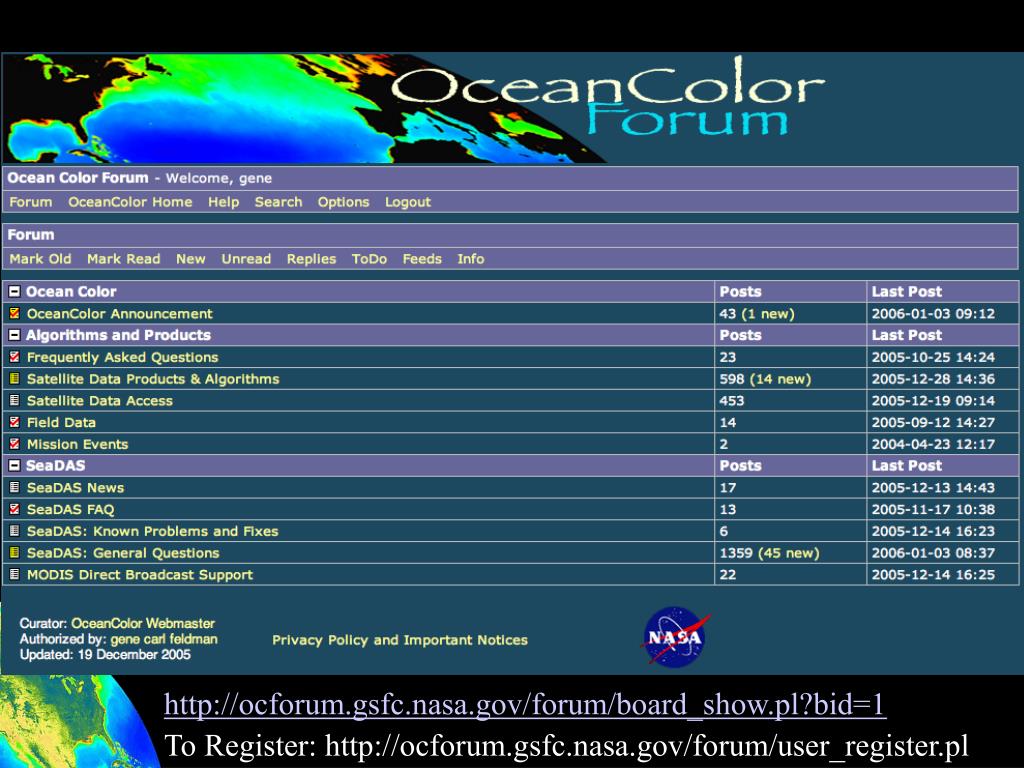Click the Mission Events board status icon
The width and height of the screenshot is (1024, 768).
click(x=14, y=444)
